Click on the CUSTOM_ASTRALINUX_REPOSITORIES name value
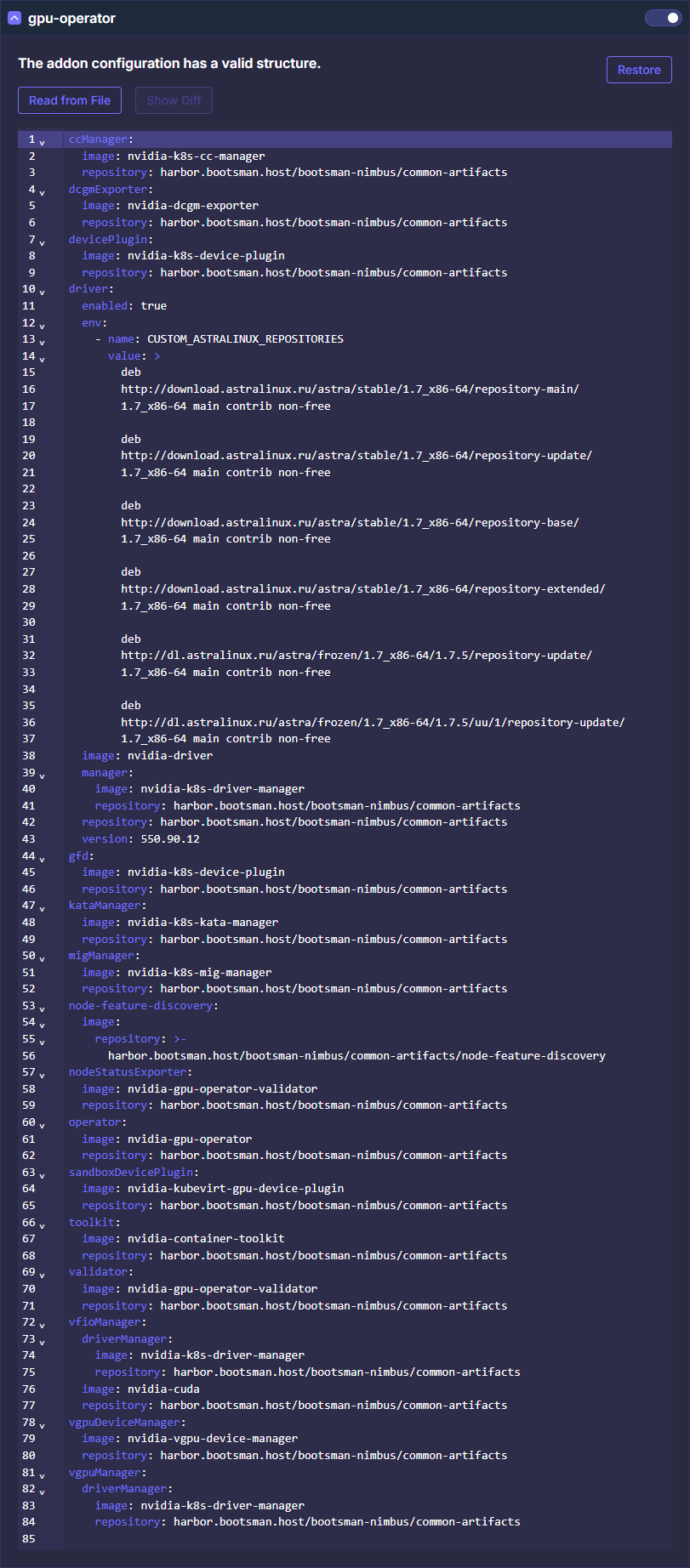The image size is (690, 1568). coord(245,338)
